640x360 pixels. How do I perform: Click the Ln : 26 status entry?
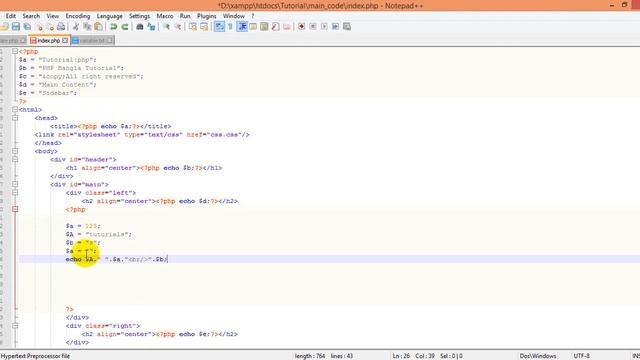[401, 356]
